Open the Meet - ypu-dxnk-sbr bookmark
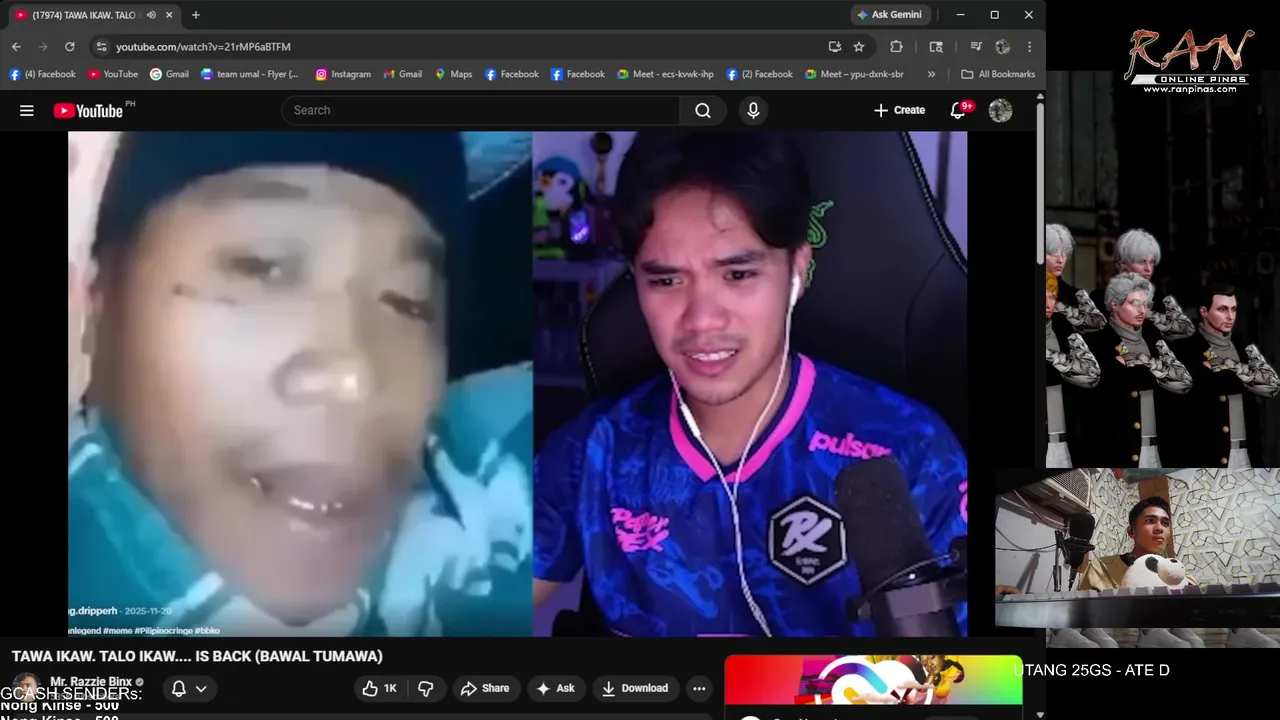The height and width of the screenshot is (720, 1280). (854, 74)
